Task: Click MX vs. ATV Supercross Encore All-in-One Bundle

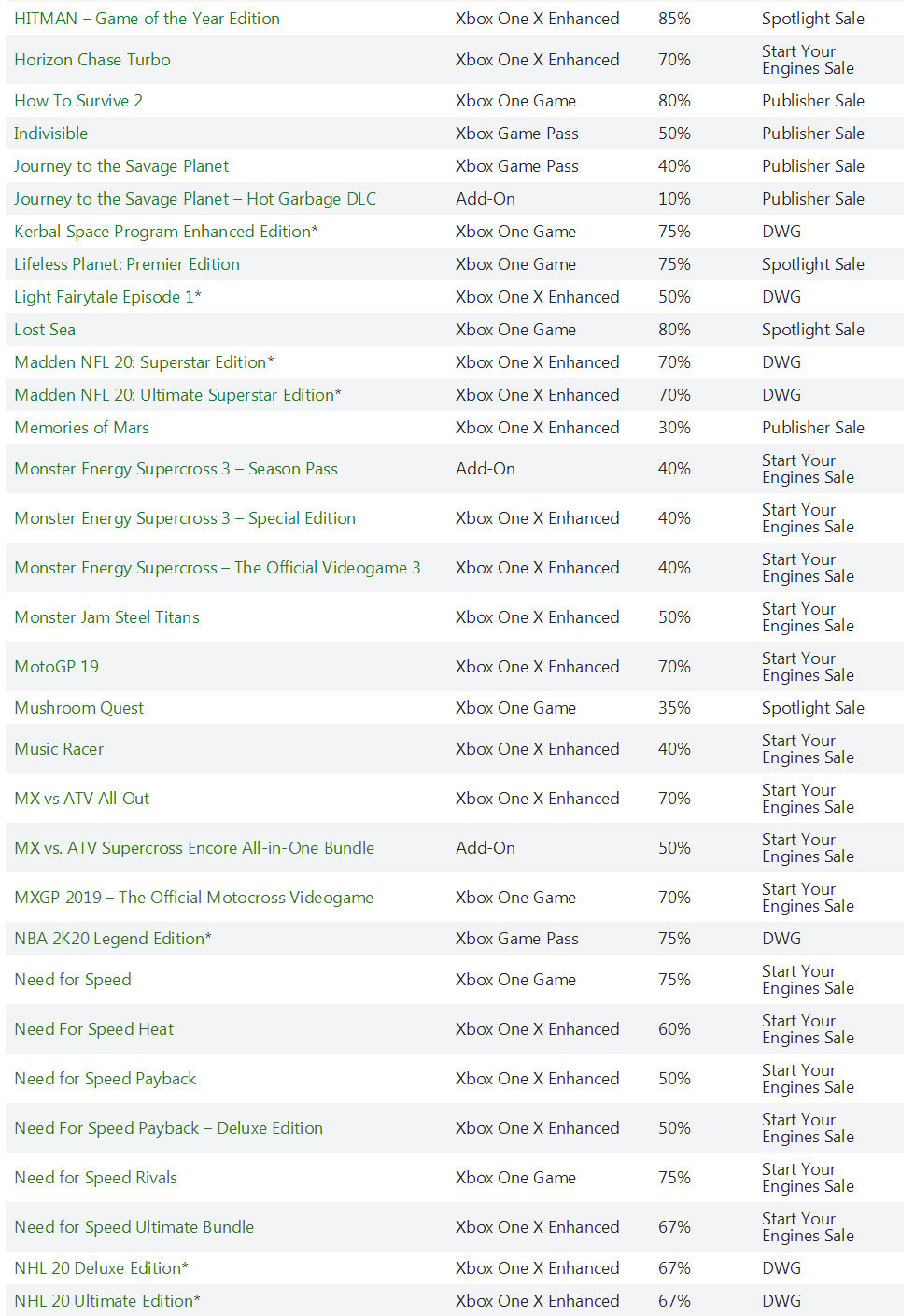Action: point(194,848)
